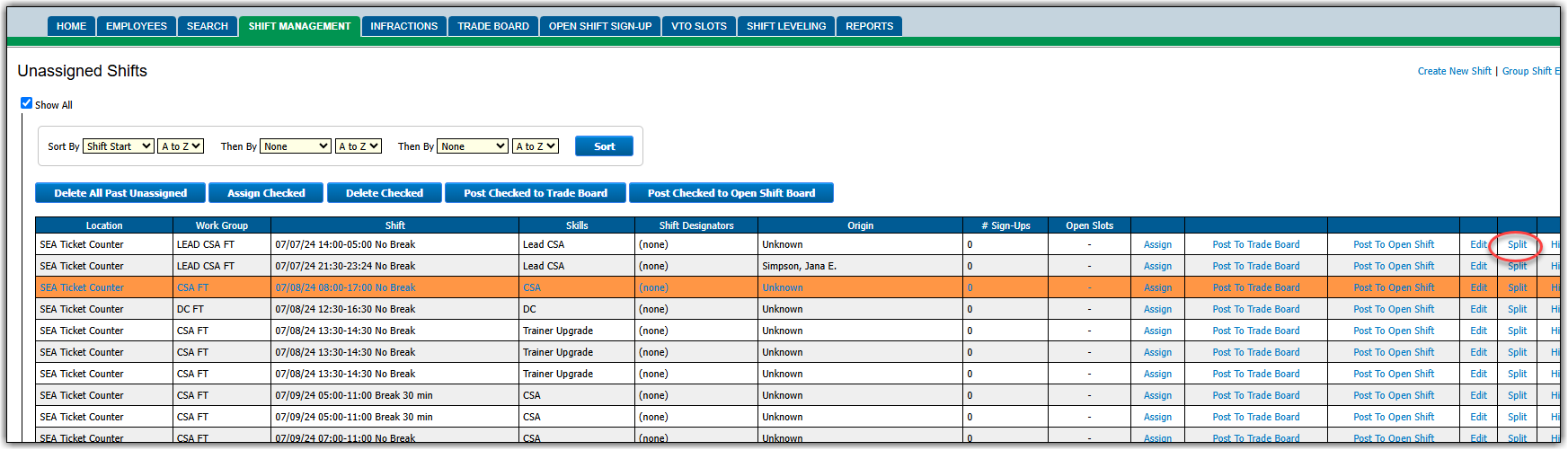This screenshot has height=450, width=1568.
Task: Click Post Checked to Open Shift Board
Action: tap(731, 193)
